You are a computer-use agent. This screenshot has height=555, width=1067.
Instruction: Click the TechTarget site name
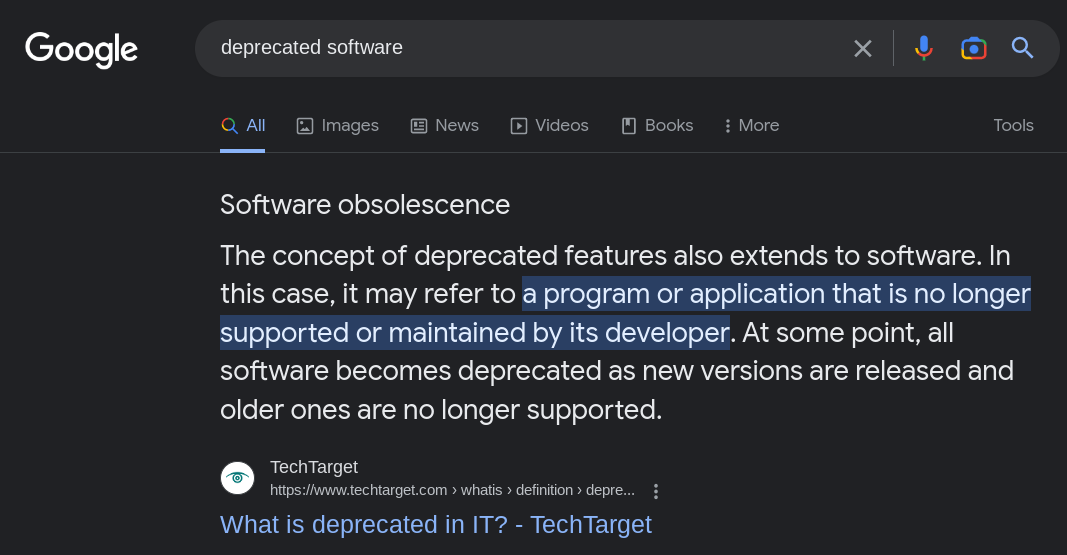[314, 467]
